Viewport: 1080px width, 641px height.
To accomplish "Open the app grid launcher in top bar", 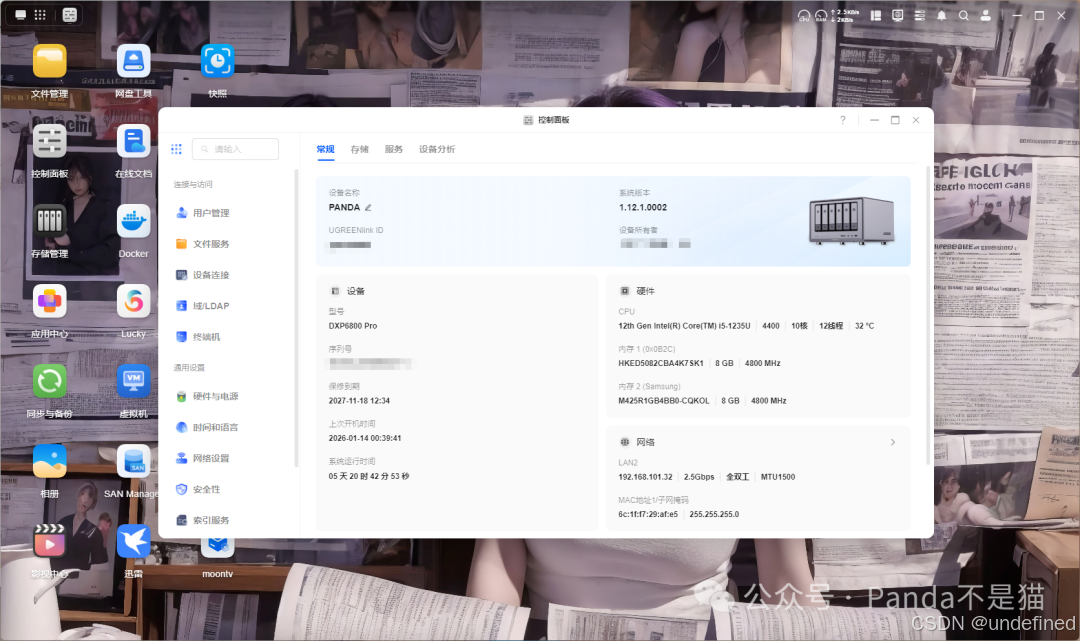I will 40,14.
